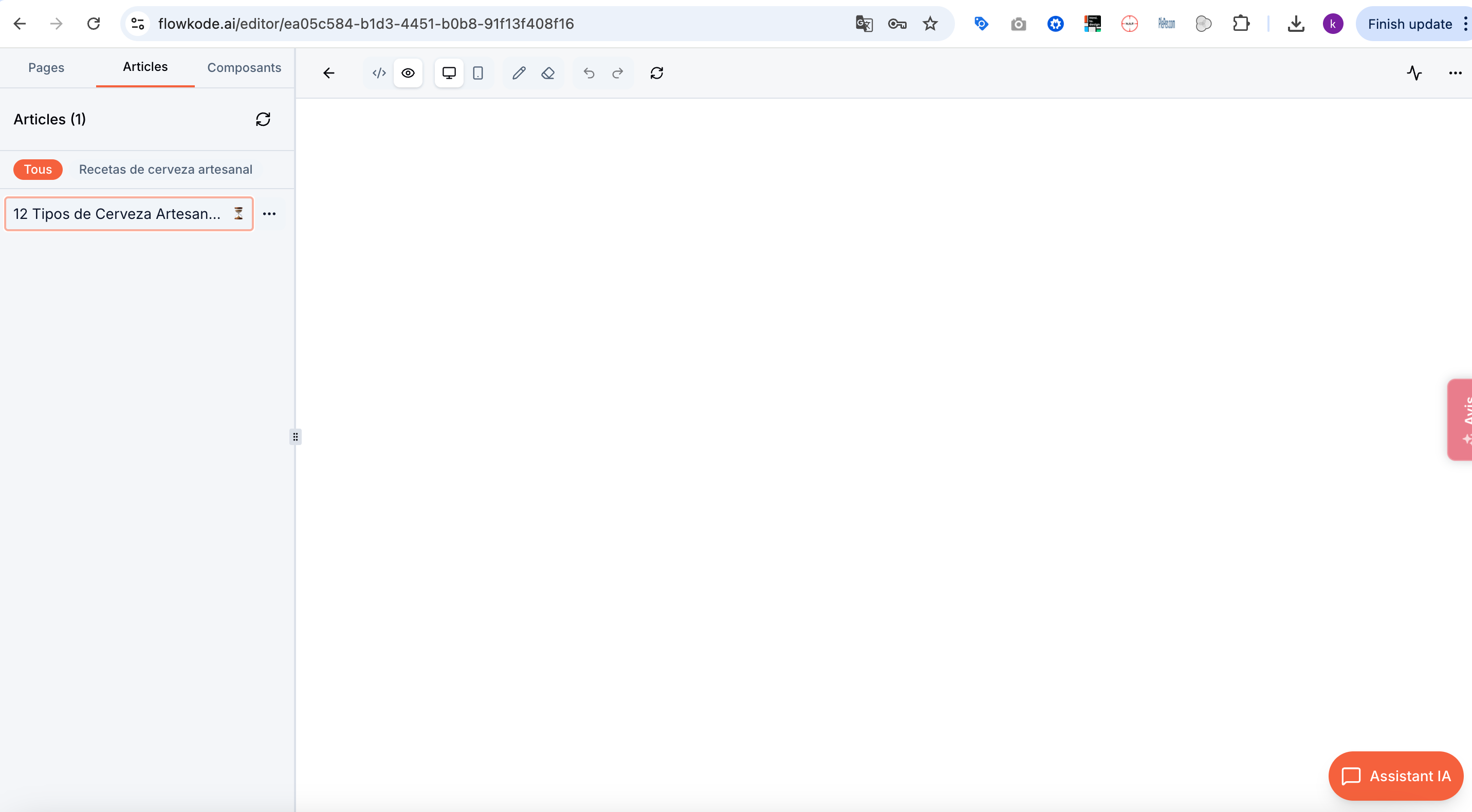Refresh the editor preview

pyautogui.click(x=656, y=73)
